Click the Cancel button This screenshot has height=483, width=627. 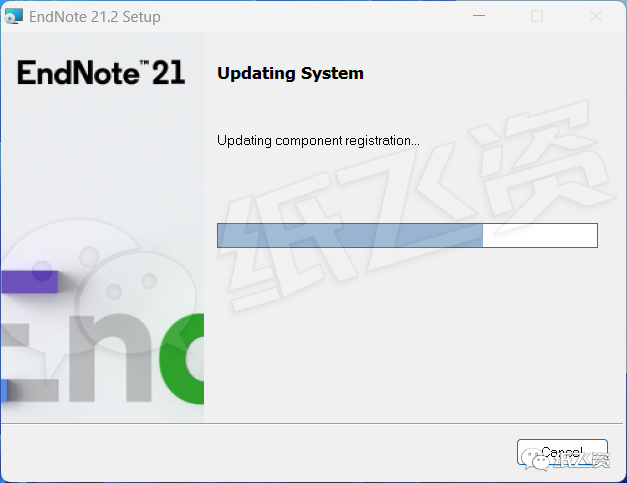pyautogui.click(x=562, y=452)
